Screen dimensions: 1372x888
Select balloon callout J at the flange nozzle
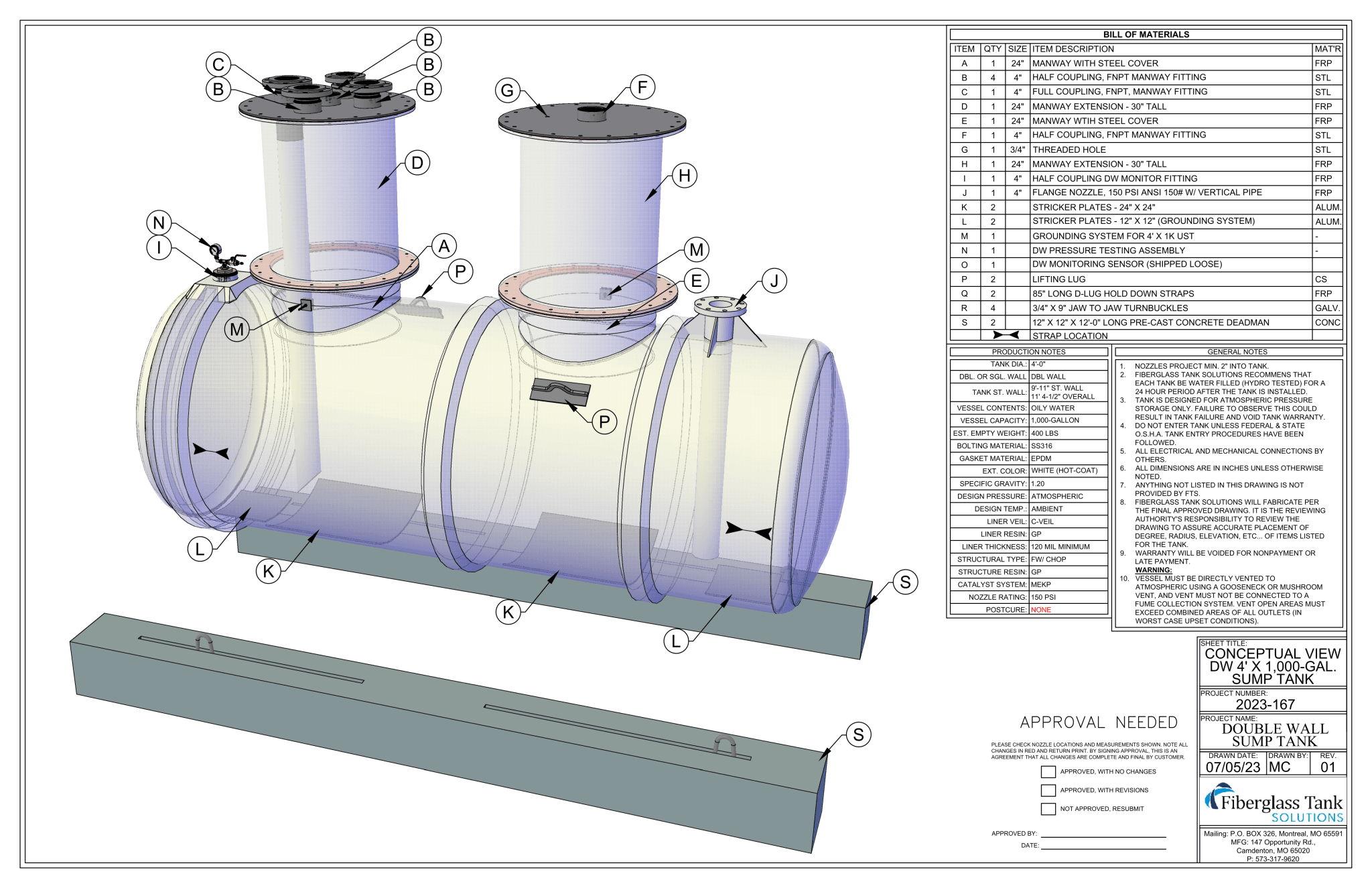click(x=775, y=280)
